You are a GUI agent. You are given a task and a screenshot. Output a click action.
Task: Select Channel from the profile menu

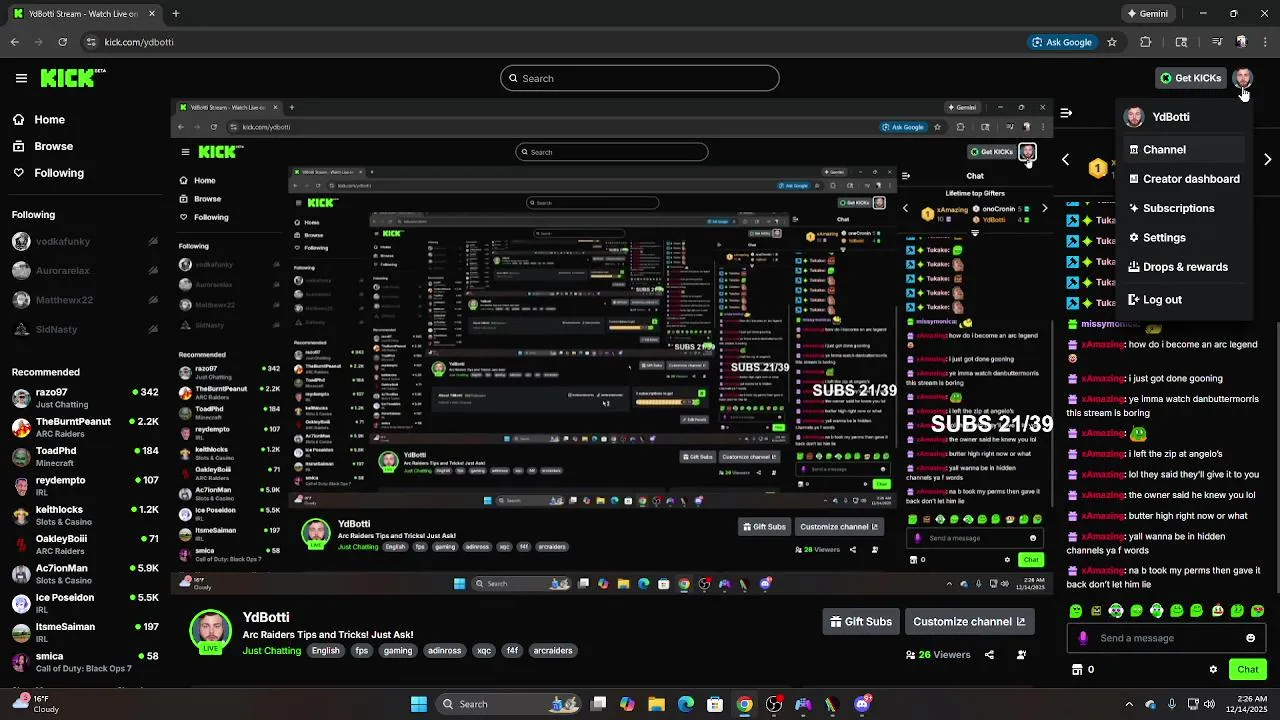[1185, 150]
